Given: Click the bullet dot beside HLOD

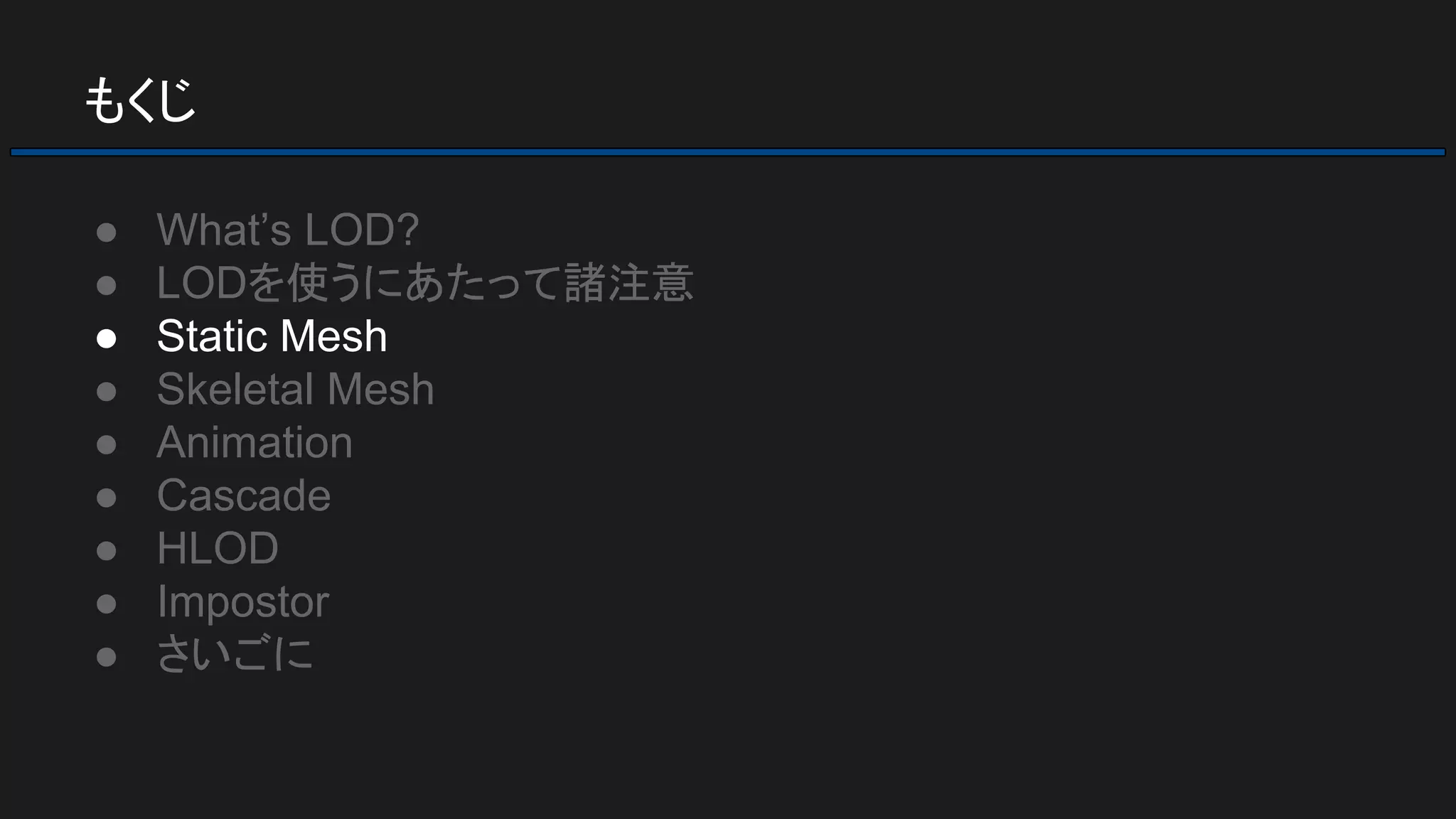Looking at the screenshot, I should click(x=107, y=551).
